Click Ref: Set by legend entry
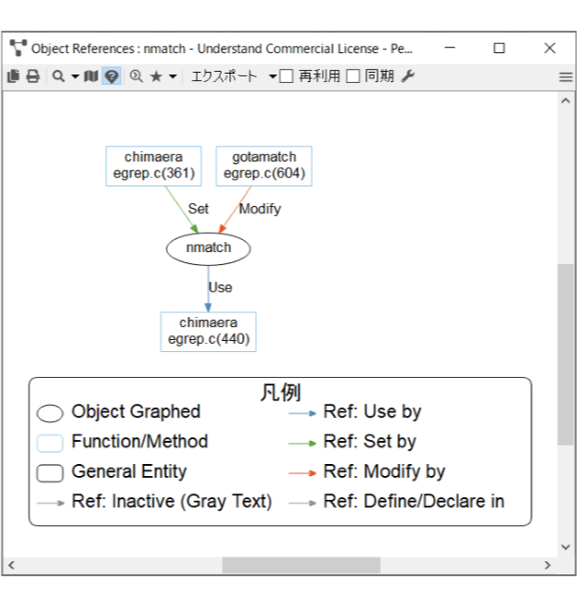 [352, 442]
